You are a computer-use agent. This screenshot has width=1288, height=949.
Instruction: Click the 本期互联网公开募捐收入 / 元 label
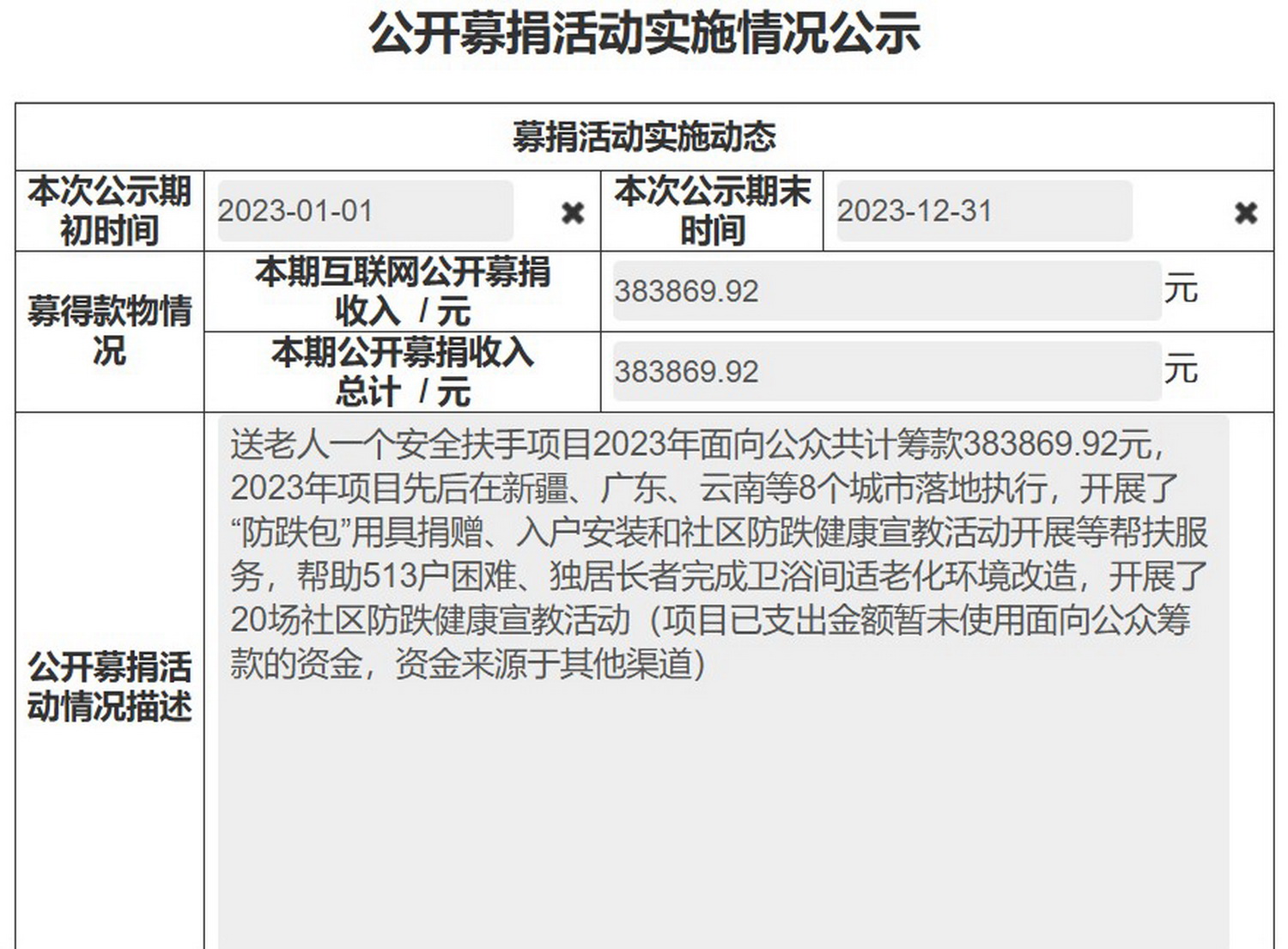click(x=402, y=291)
